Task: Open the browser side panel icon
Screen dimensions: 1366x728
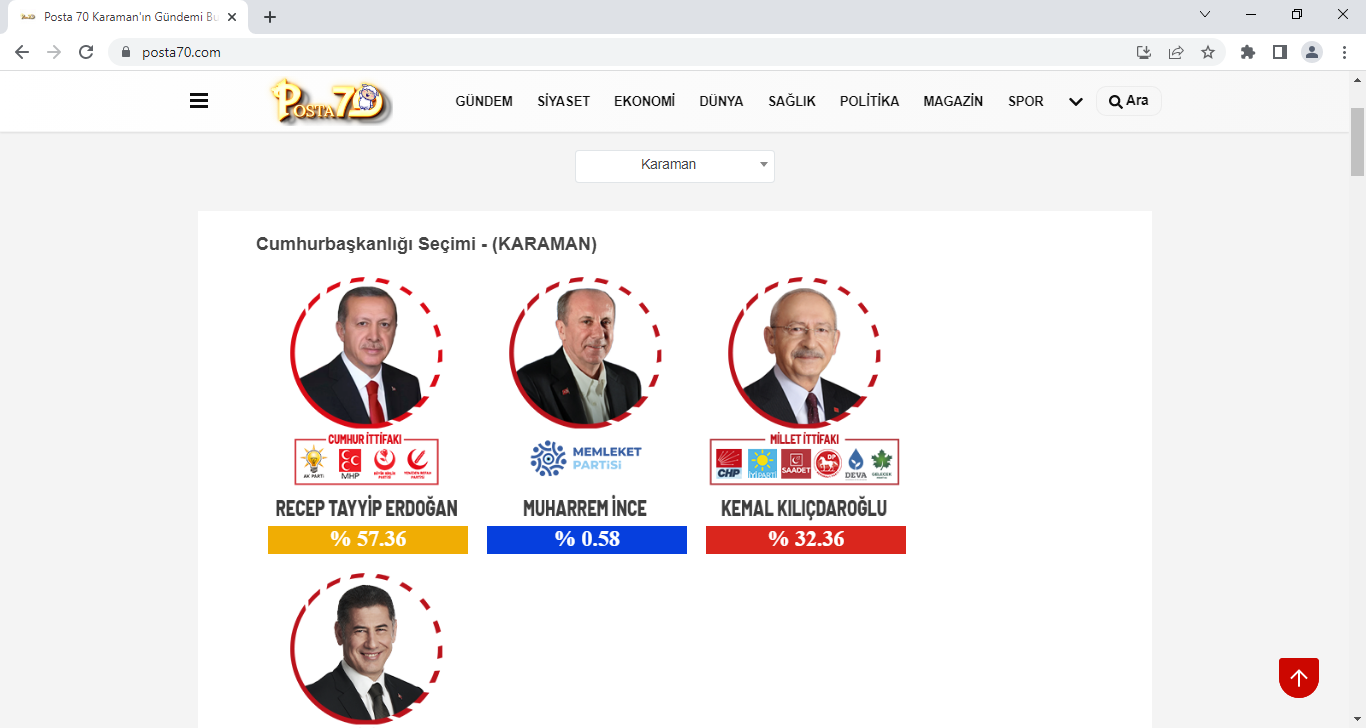Action: (x=1279, y=52)
